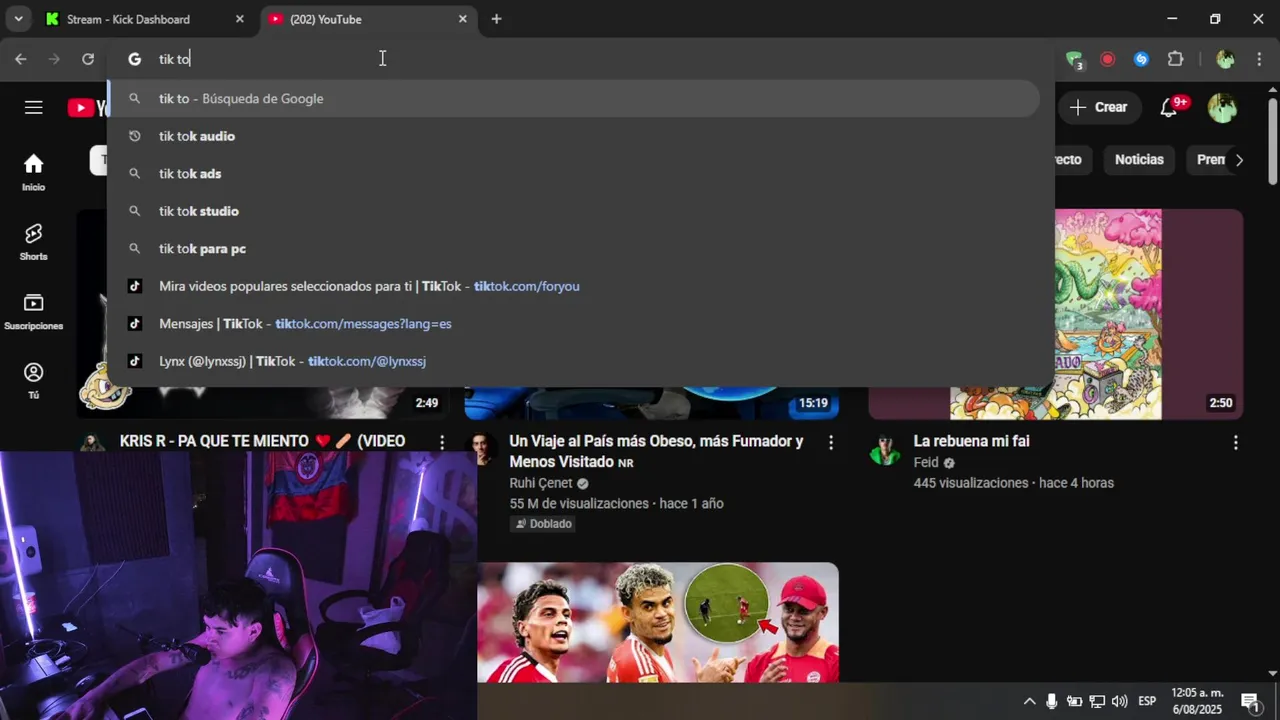1280x720 pixels.
Task: Click the page vertical scrollbar
Action: 1272,140
